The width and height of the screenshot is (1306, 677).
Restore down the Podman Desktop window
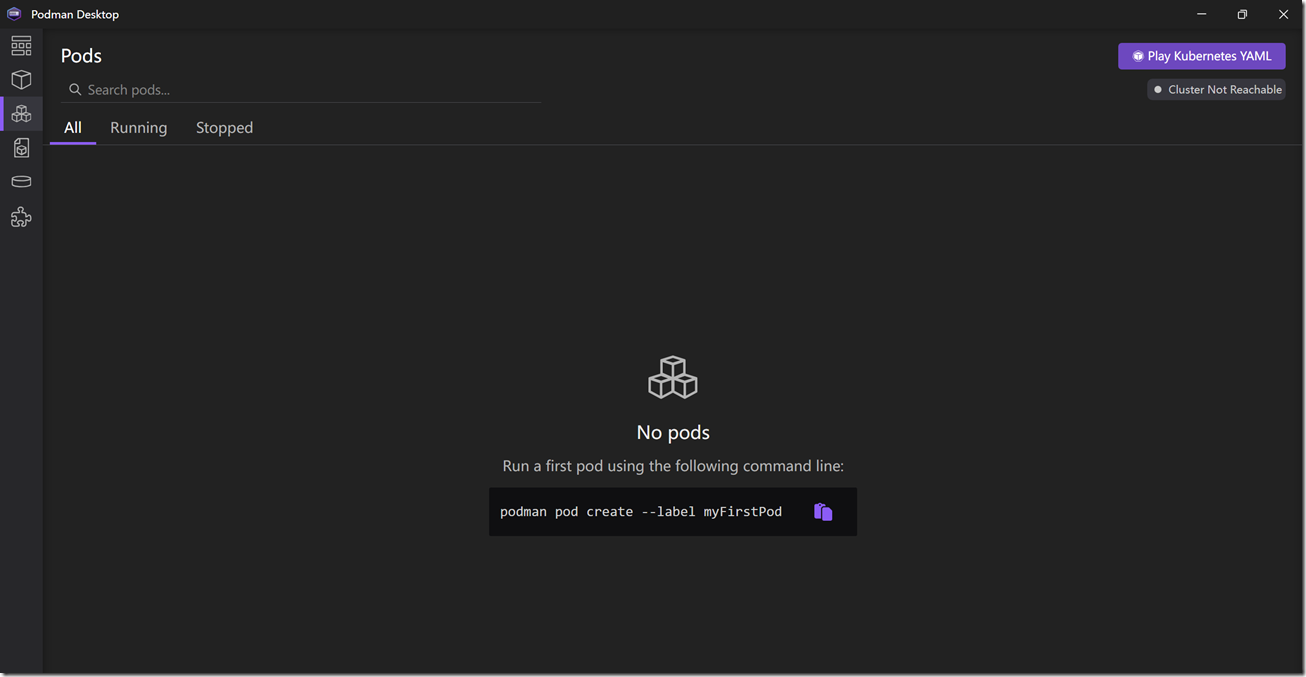(1242, 14)
